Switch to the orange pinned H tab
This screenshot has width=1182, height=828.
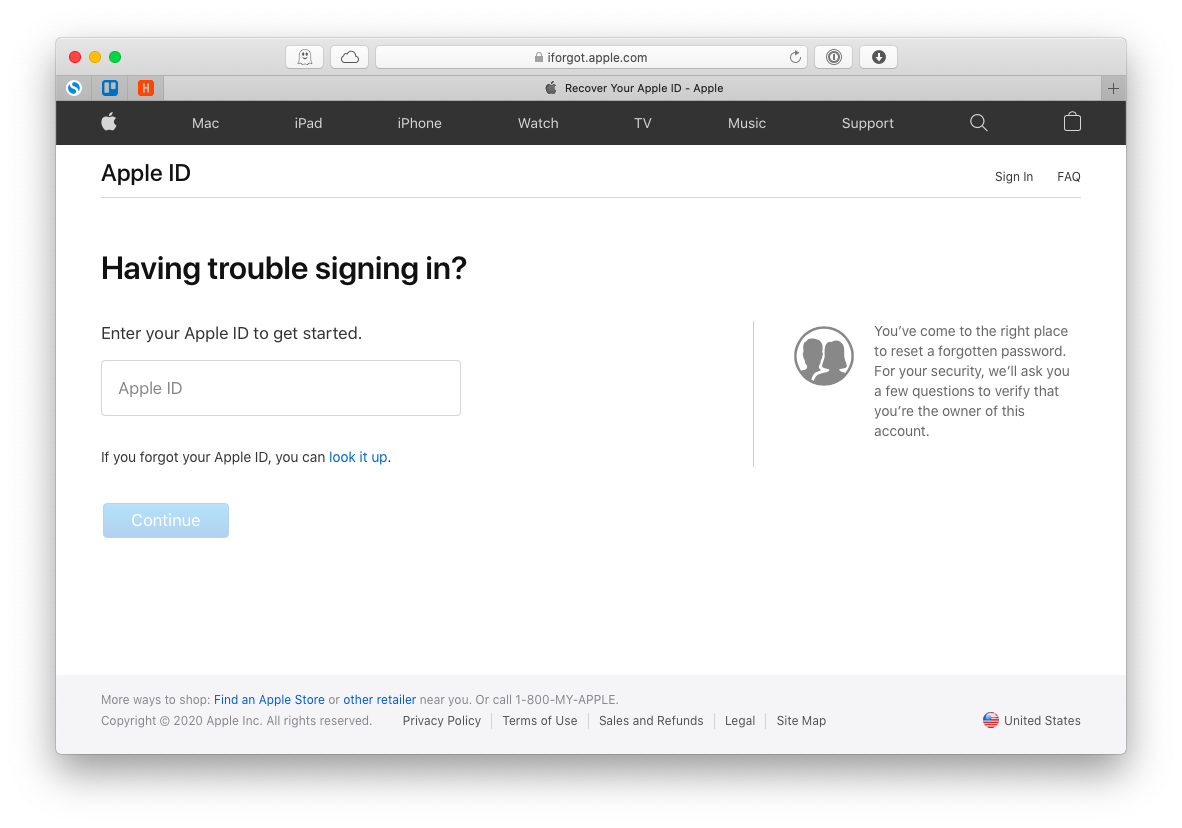pyautogui.click(x=146, y=88)
